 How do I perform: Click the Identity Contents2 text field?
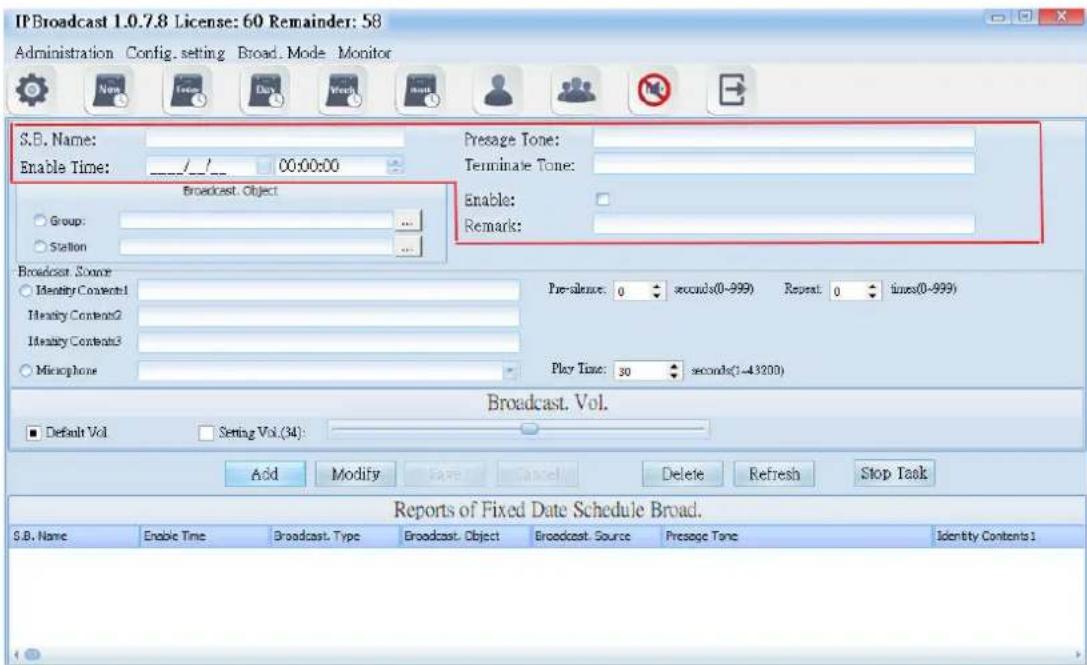pyautogui.click(x=329, y=316)
